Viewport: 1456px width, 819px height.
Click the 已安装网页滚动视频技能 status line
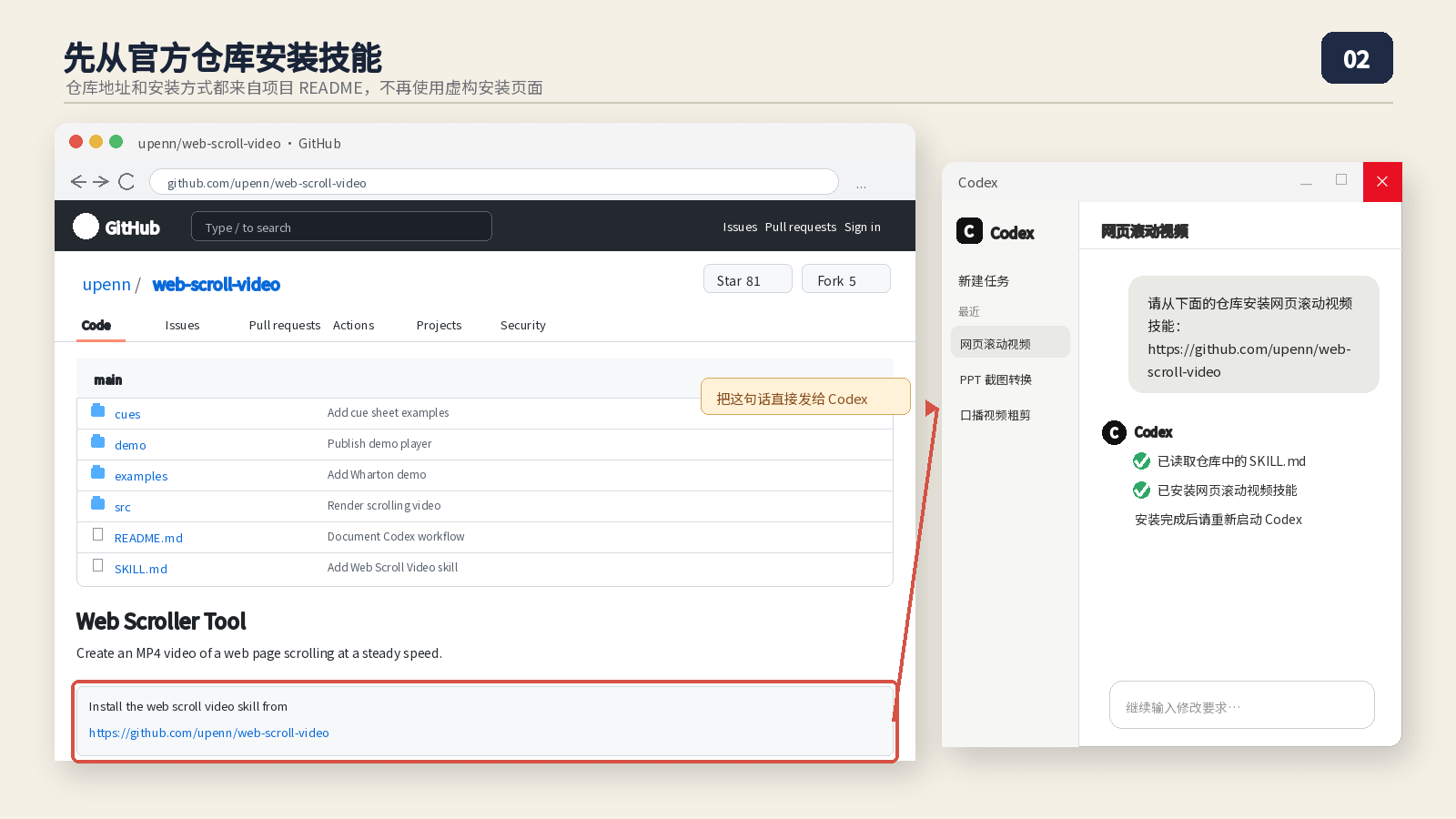pyautogui.click(x=1227, y=490)
